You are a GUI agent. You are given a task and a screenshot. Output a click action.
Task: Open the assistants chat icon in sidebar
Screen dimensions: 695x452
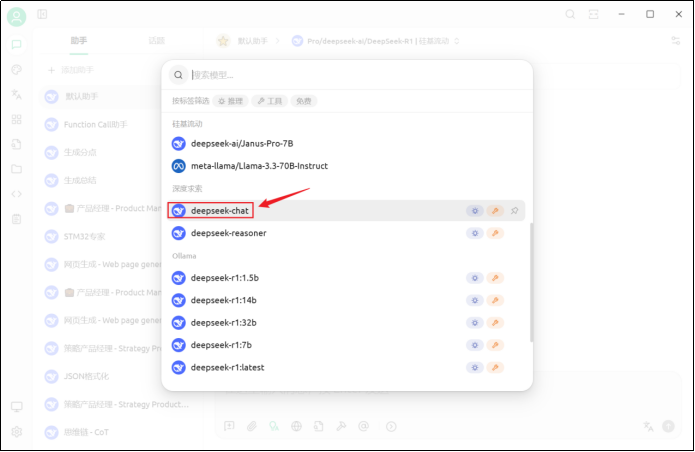16,45
